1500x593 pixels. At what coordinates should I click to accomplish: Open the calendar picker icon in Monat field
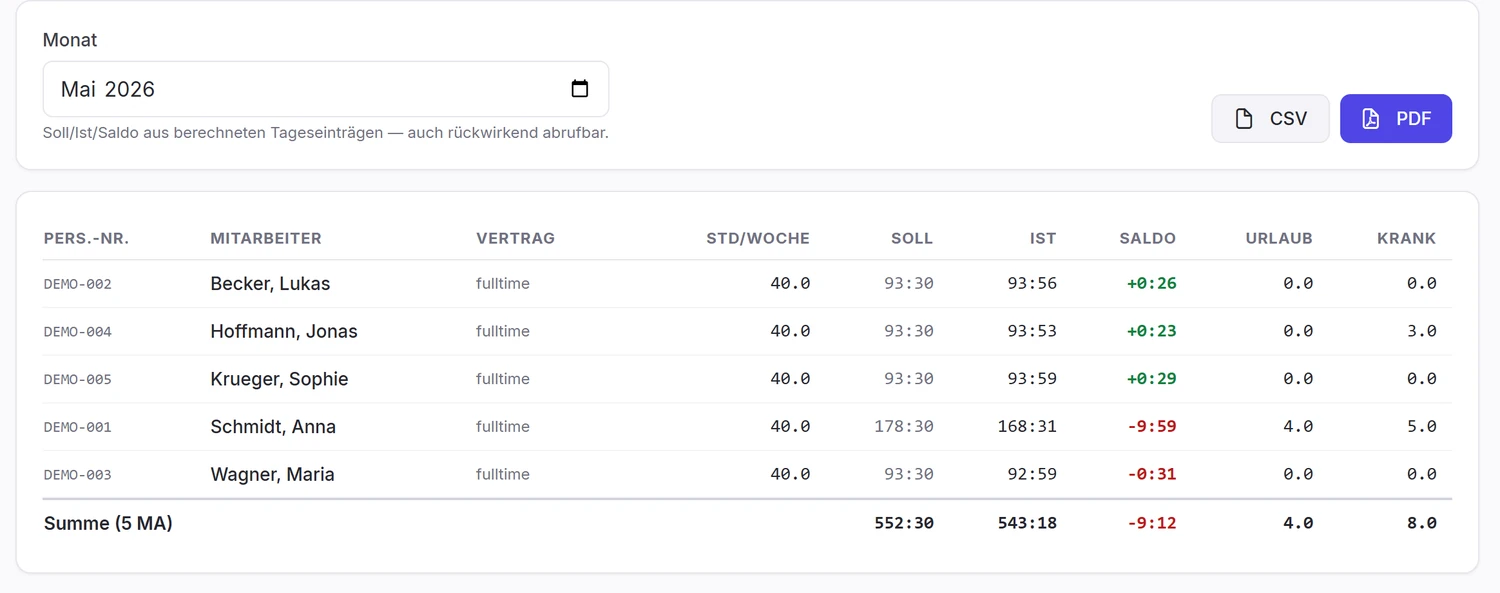point(580,89)
